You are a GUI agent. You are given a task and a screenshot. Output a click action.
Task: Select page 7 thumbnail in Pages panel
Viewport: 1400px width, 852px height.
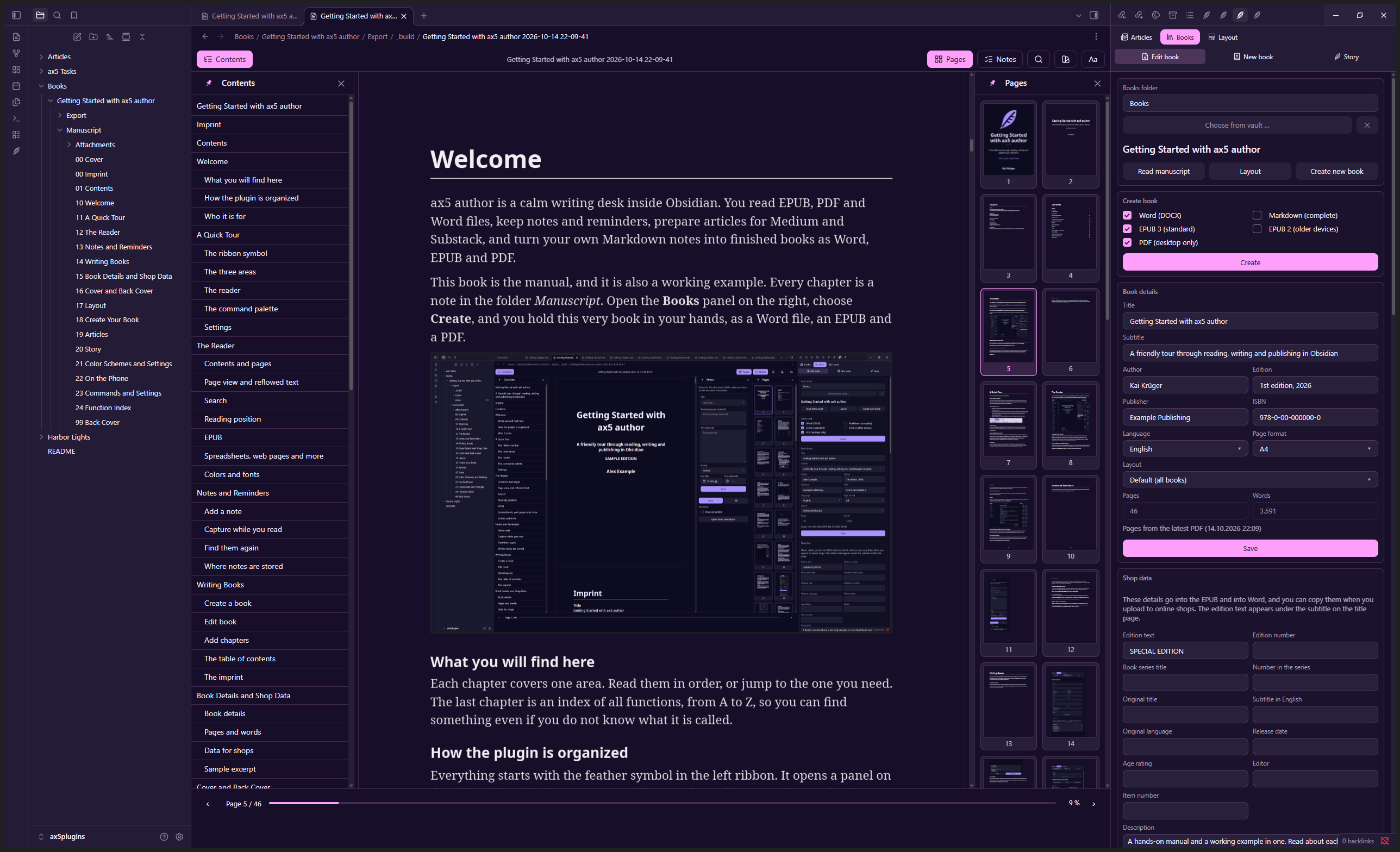1008,425
